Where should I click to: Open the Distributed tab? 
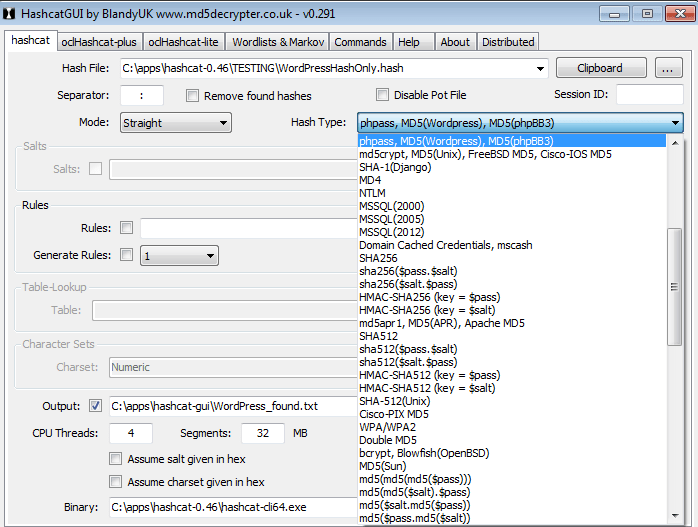508,42
